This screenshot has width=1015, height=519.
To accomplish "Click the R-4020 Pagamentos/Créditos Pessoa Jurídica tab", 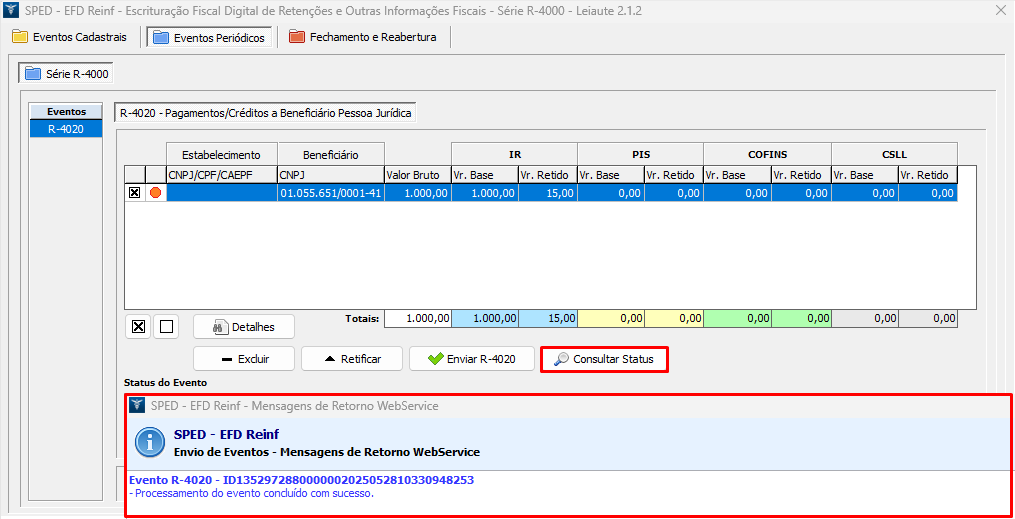I will pyautogui.click(x=265, y=113).
